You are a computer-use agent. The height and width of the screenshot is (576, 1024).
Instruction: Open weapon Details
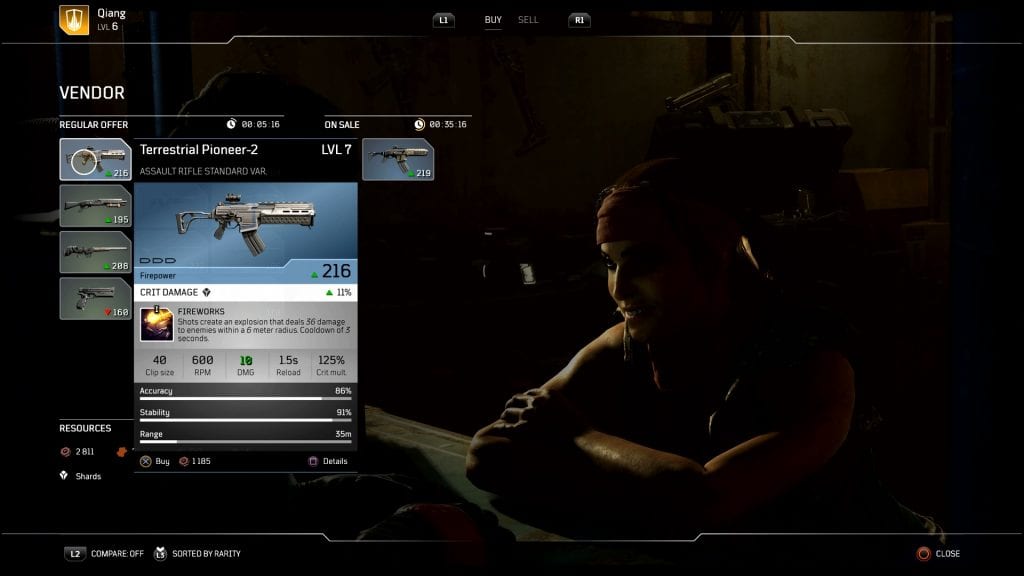point(335,461)
